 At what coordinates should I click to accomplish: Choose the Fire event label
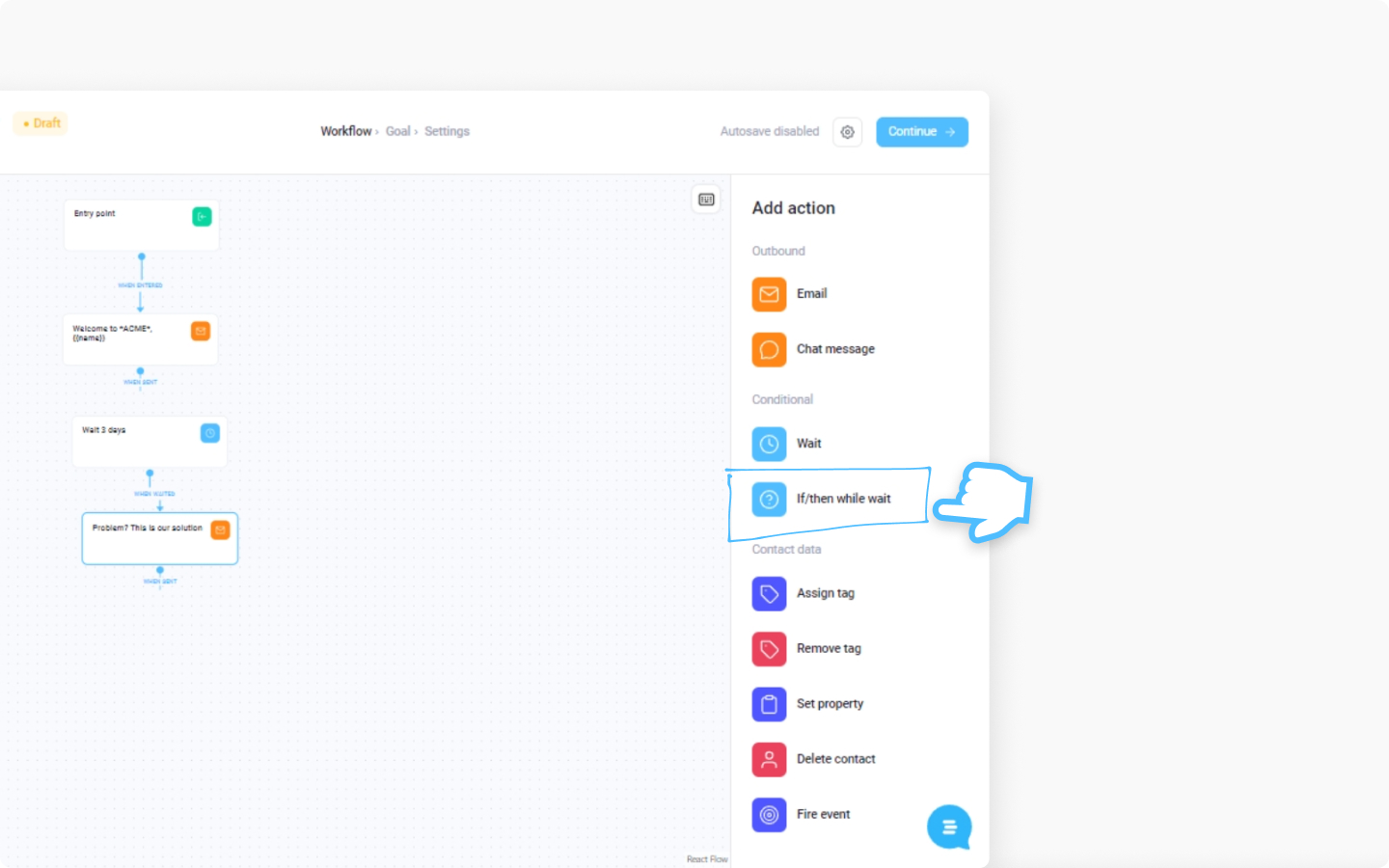coord(823,814)
